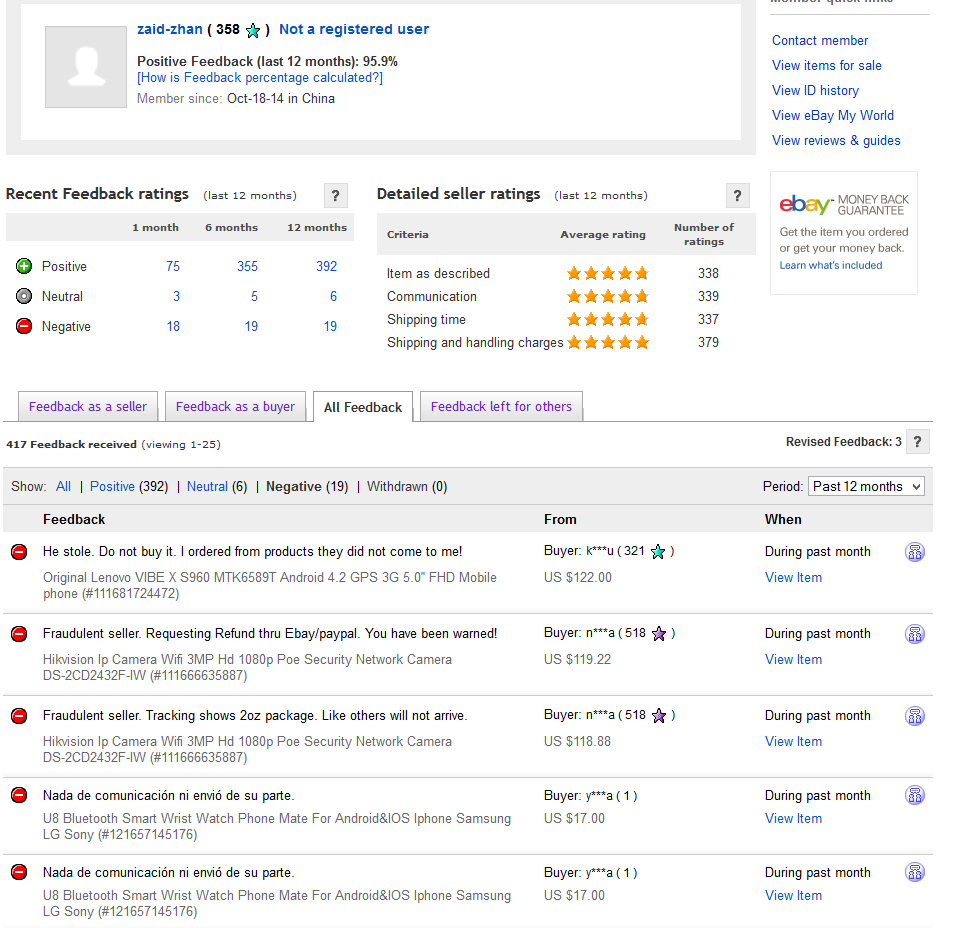The height and width of the screenshot is (928, 975).
Task: Click '417 Feedback received' text
Action: click(72, 444)
